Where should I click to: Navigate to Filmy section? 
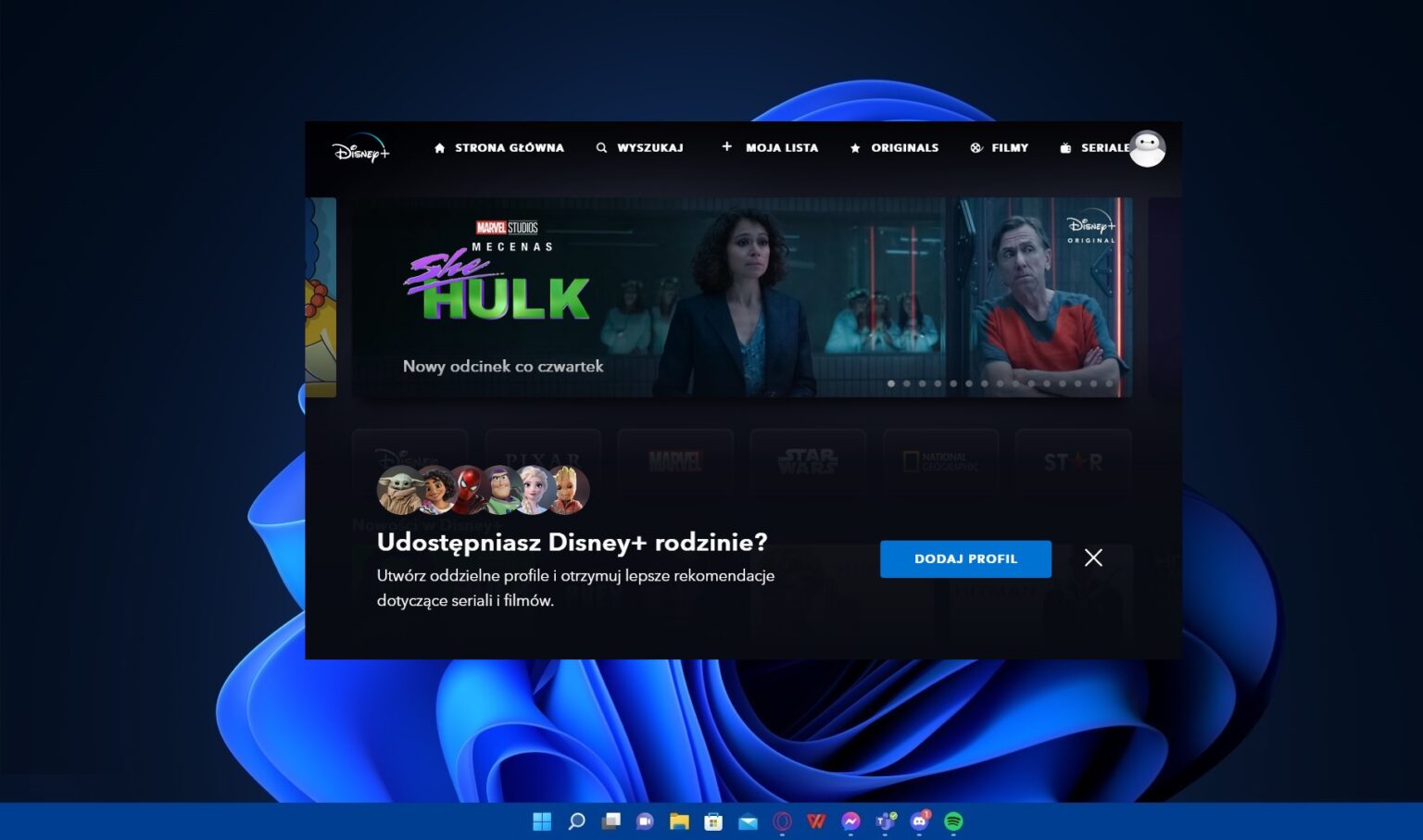pyautogui.click(x=999, y=148)
